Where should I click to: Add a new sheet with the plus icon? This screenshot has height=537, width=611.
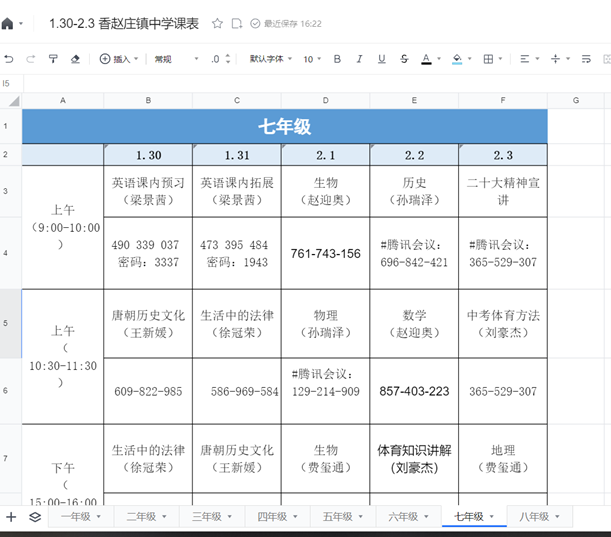pos(11,517)
